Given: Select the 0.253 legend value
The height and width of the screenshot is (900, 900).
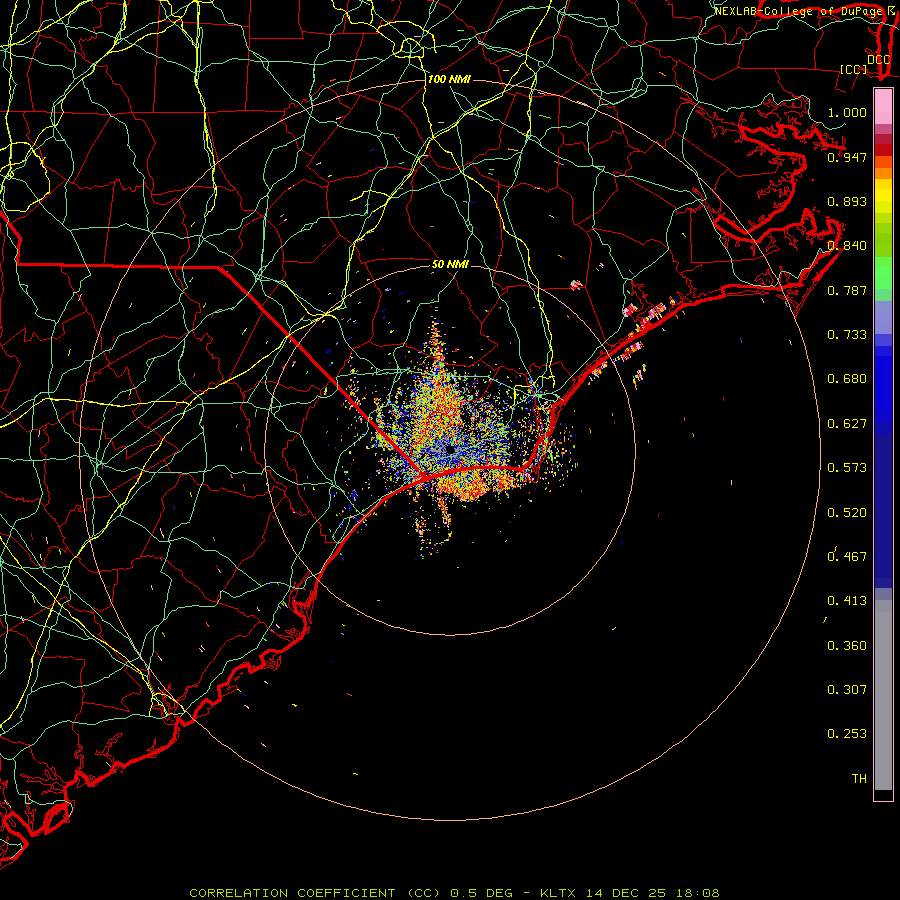Looking at the screenshot, I should (847, 734).
